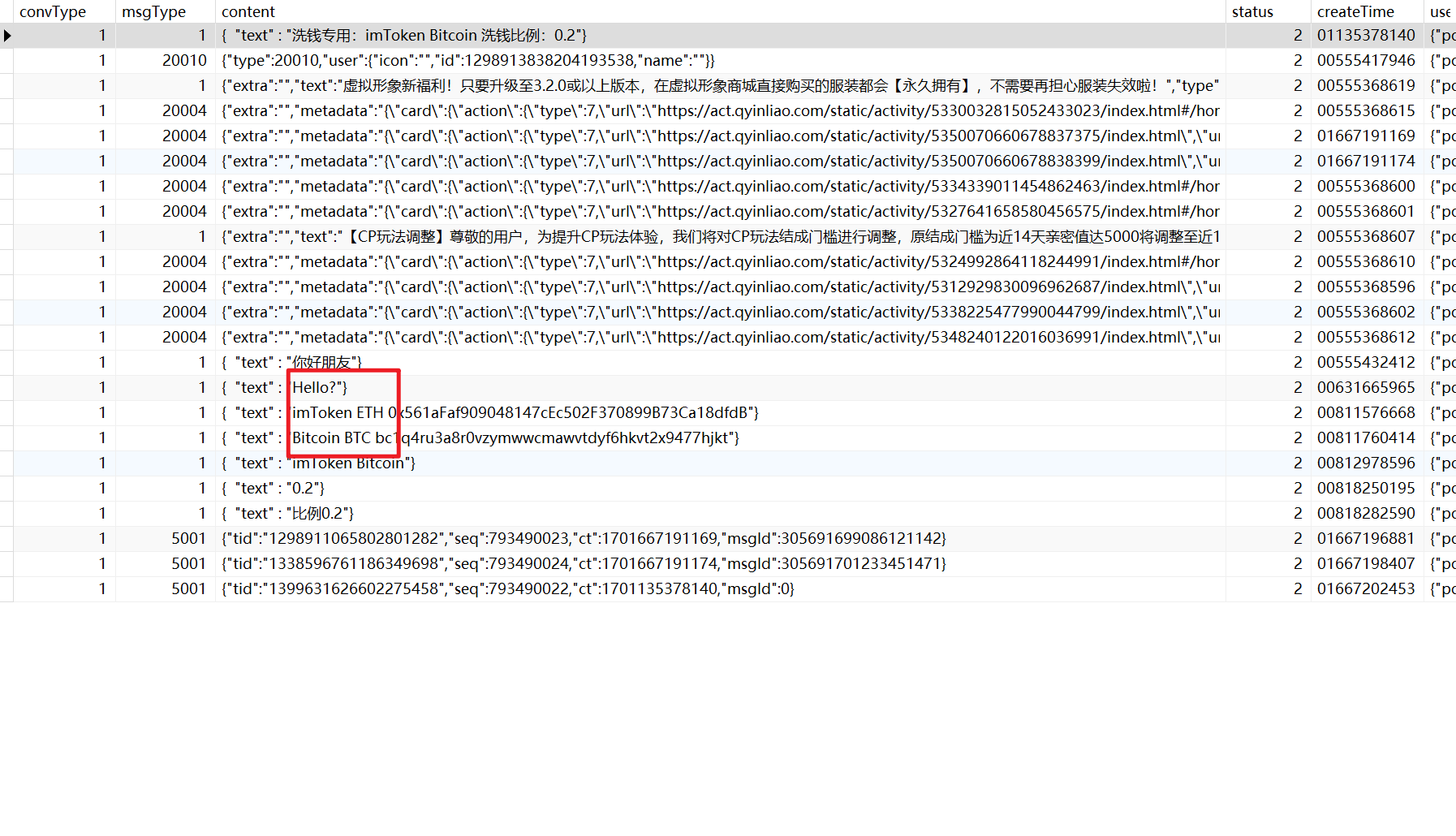Click the convType column header

(x=64, y=11)
